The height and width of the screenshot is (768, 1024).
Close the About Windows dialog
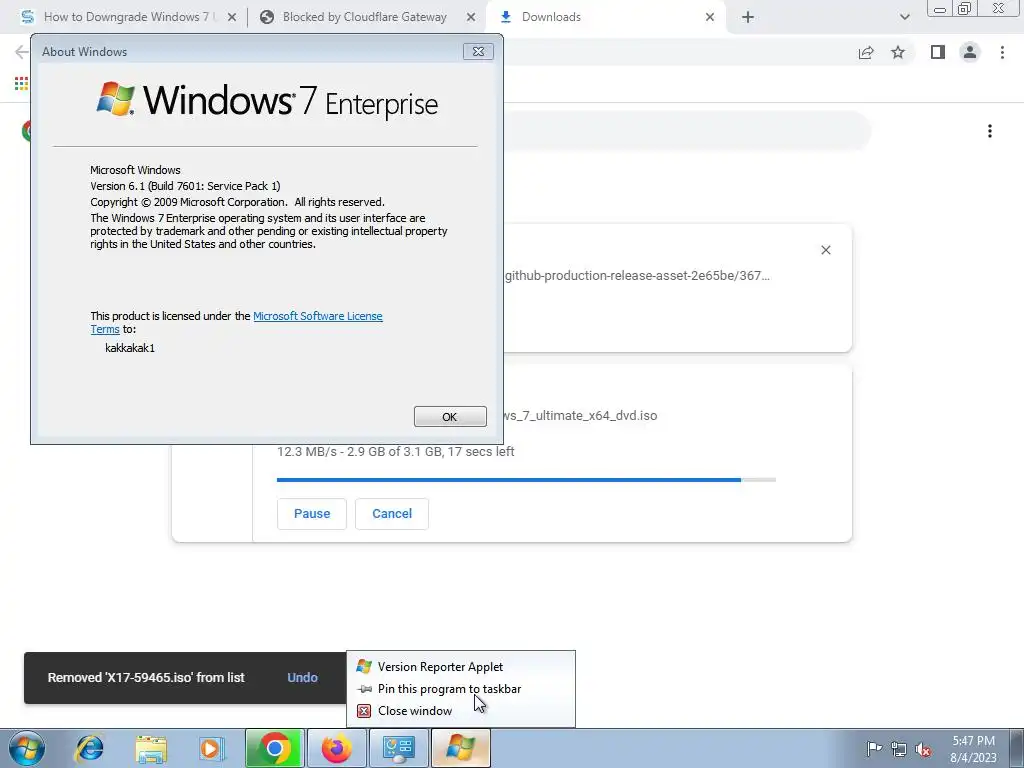(478, 52)
